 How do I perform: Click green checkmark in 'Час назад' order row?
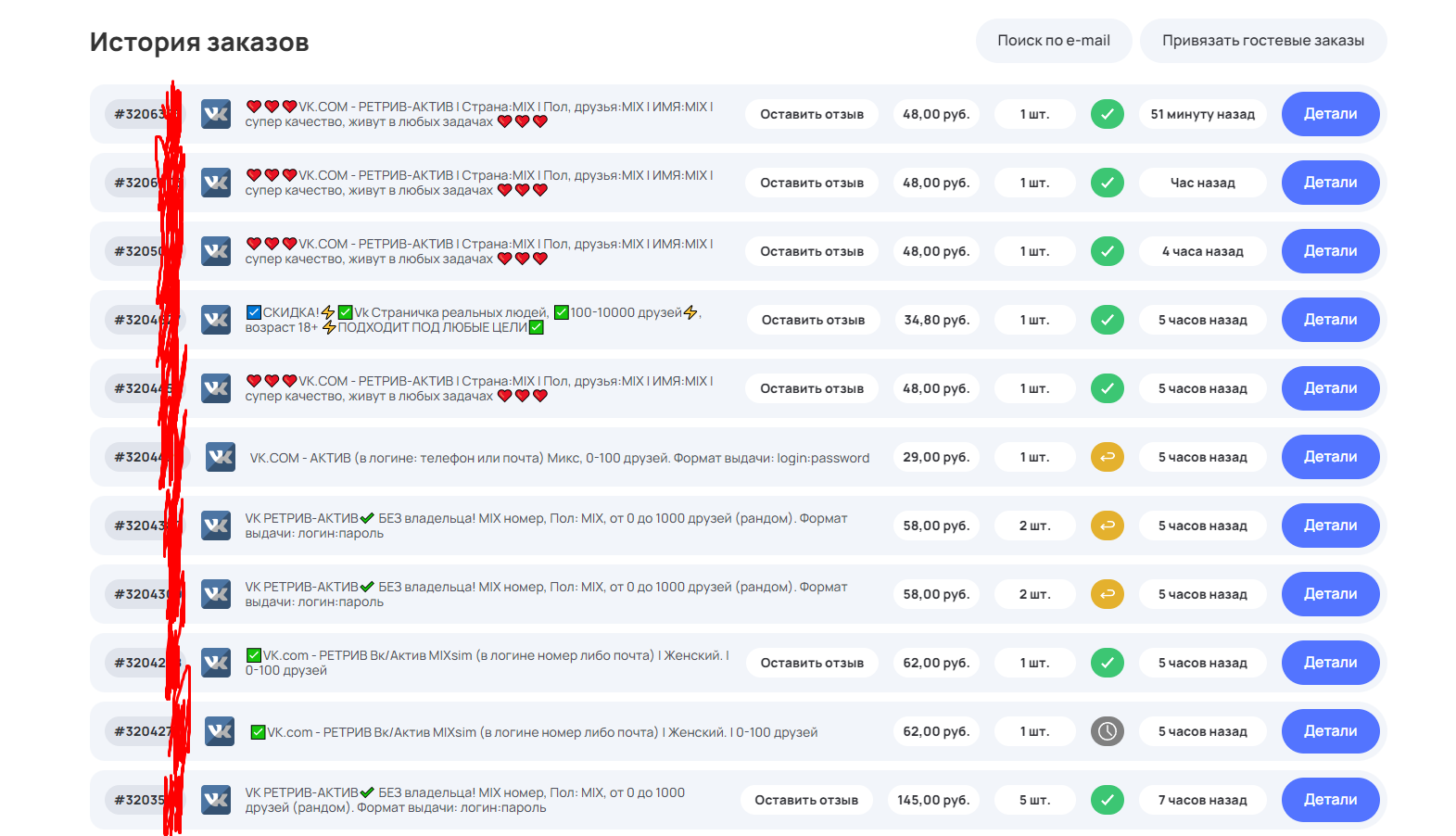pos(1107,183)
